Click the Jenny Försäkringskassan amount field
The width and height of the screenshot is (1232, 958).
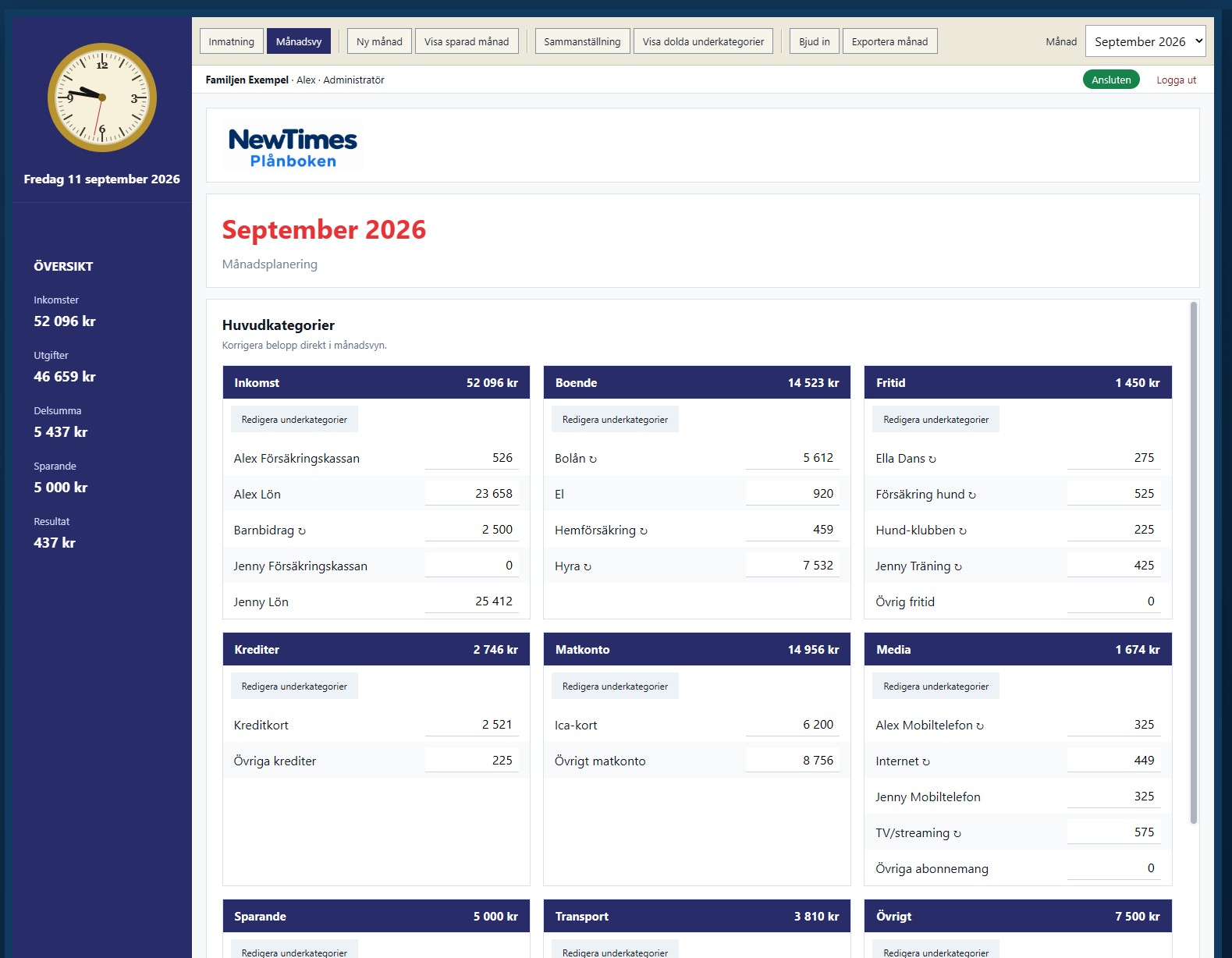click(472, 565)
